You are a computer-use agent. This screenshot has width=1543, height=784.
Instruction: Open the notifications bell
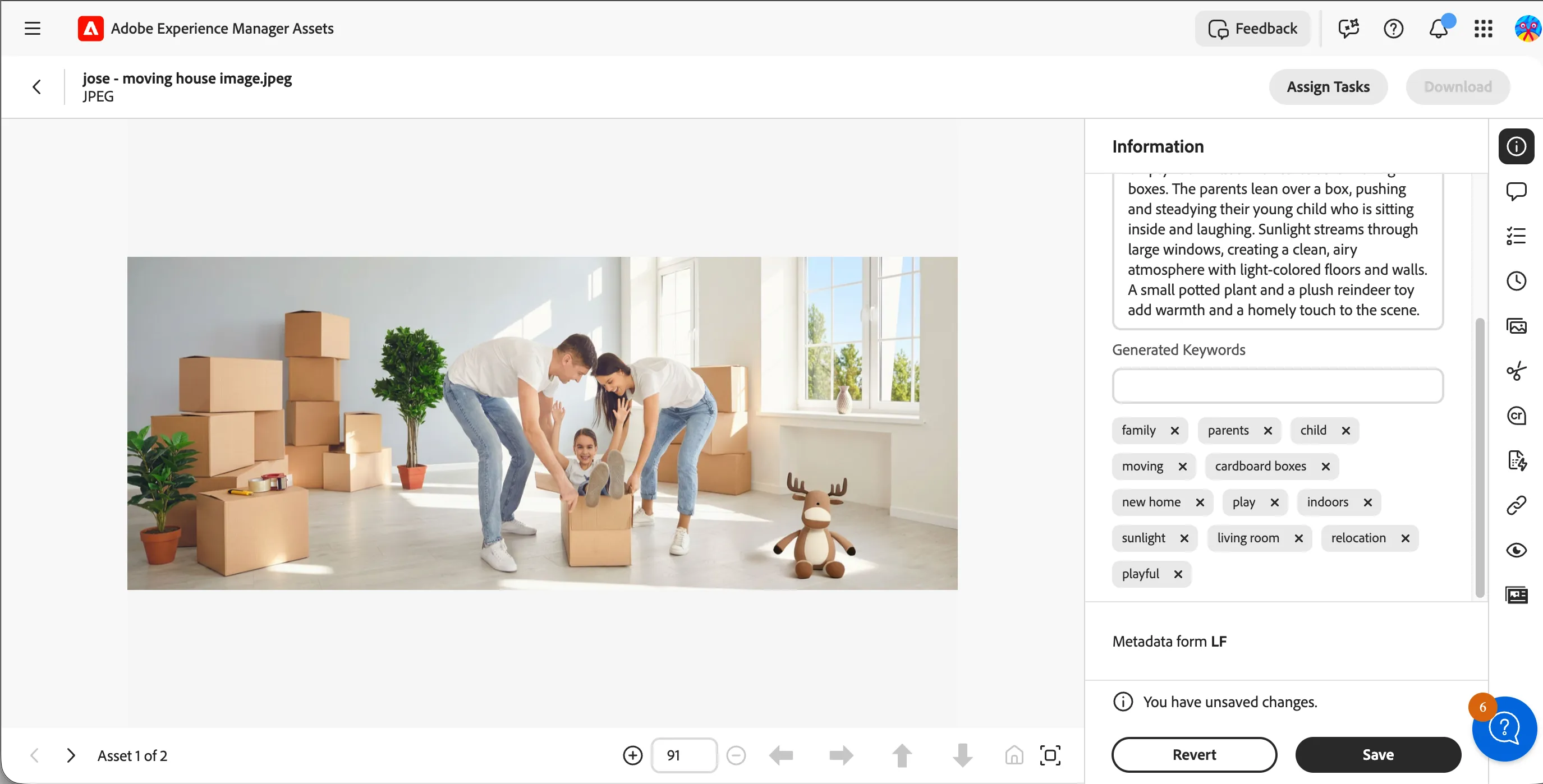[1439, 28]
